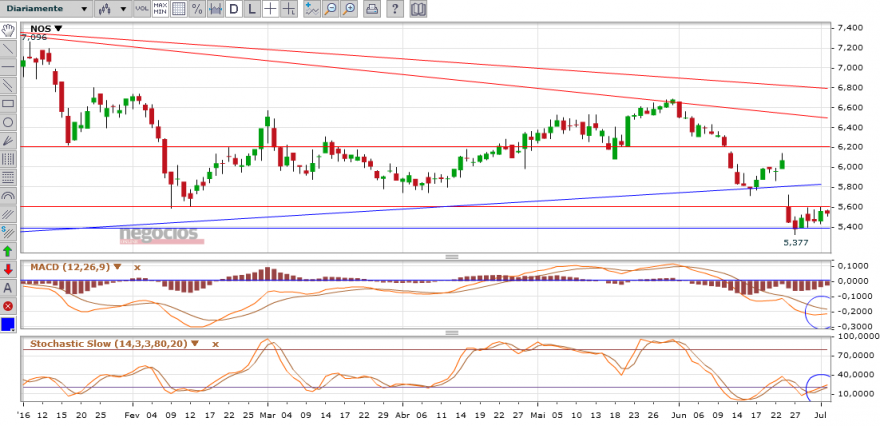
Task: Add a green up arrow marker
Action: pyautogui.click(x=8, y=251)
